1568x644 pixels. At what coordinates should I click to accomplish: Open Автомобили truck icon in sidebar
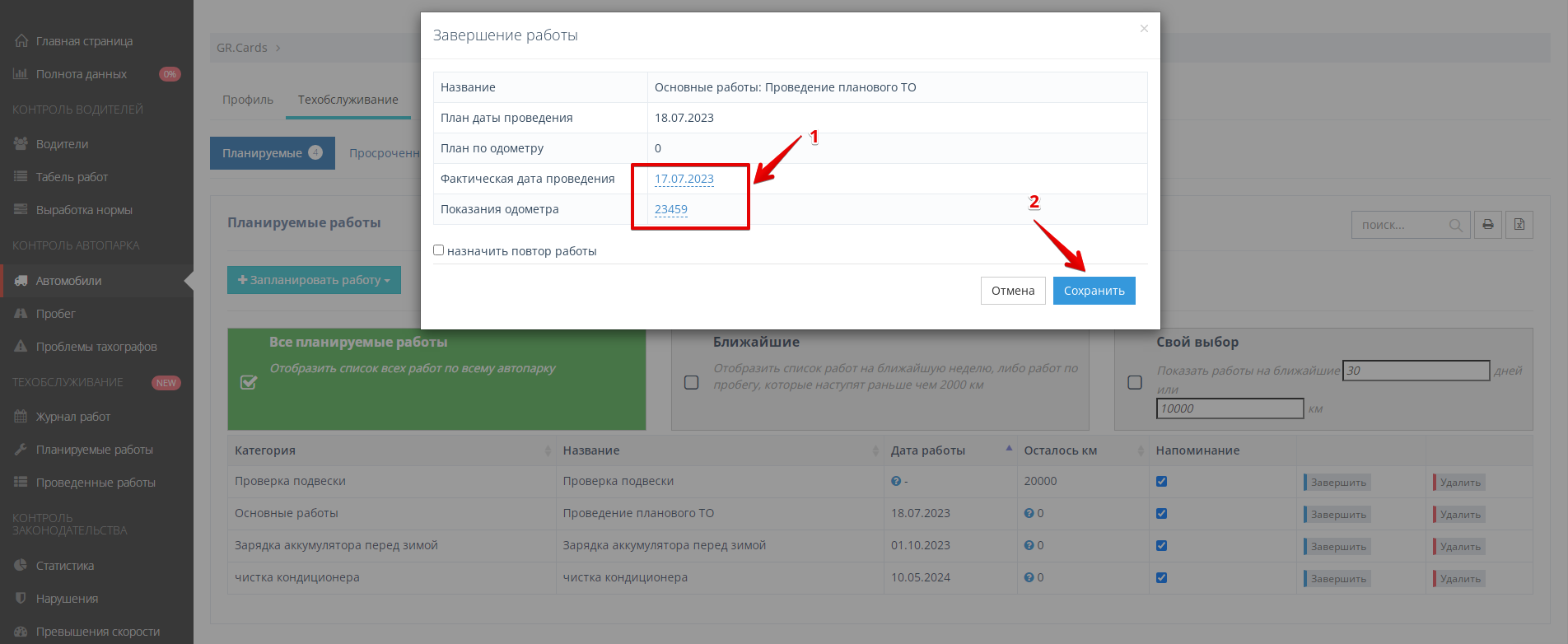pyautogui.click(x=21, y=281)
